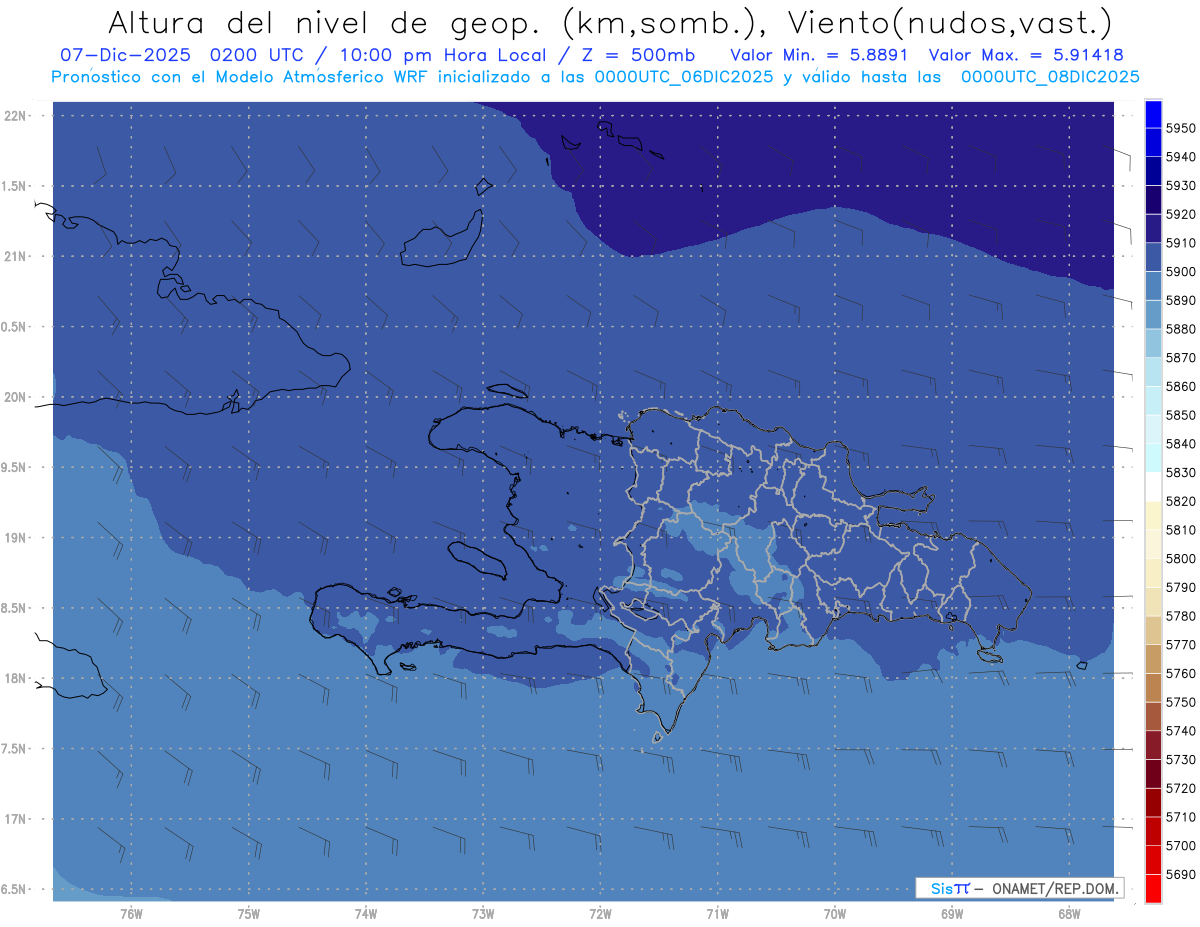The image size is (1200, 927).
Task: Click the bright blue swatch above 5950
Action: click(x=1153, y=114)
